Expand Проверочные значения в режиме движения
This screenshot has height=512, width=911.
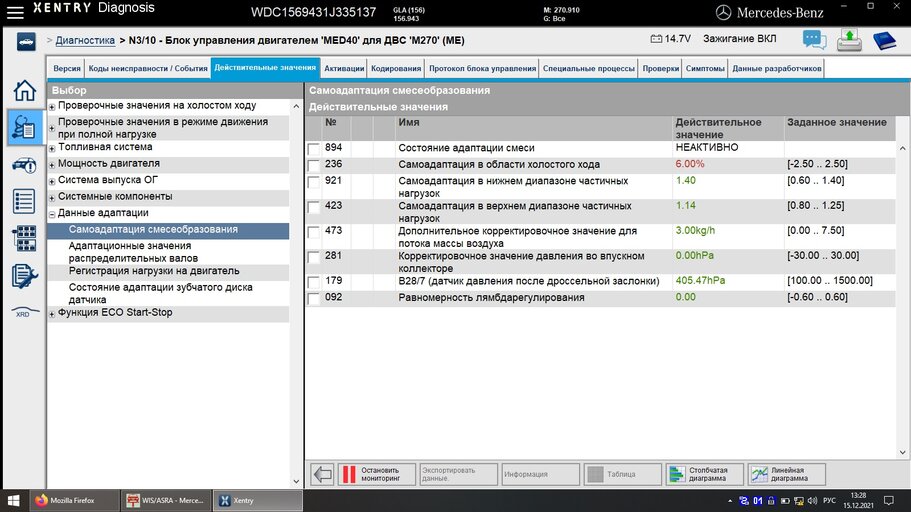tap(52, 128)
